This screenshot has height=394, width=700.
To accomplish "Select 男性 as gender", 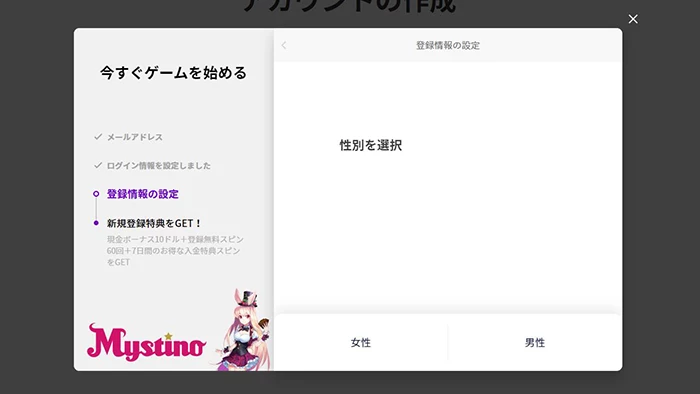I will [x=535, y=342].
